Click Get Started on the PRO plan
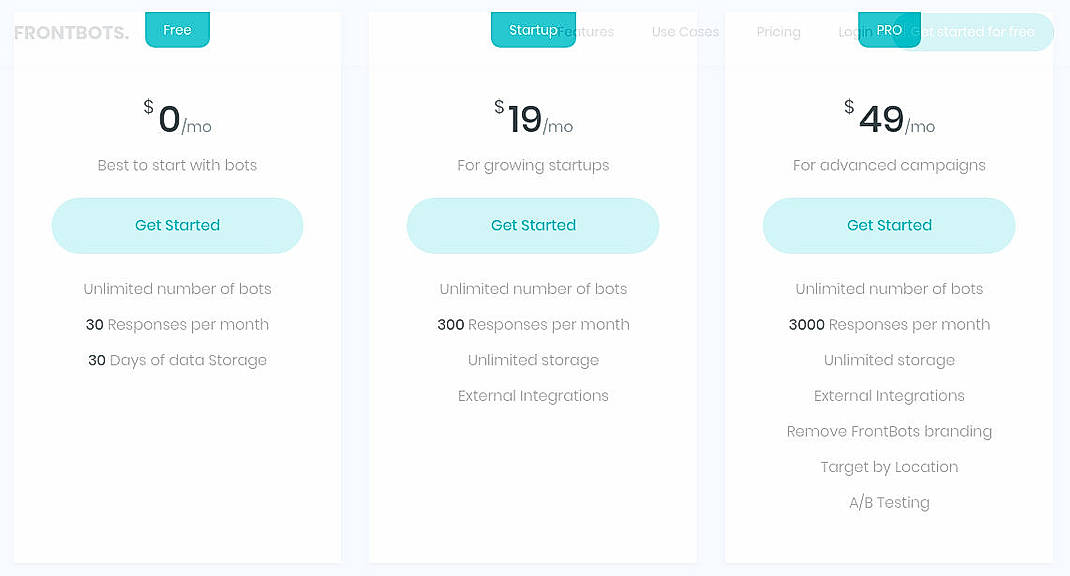1070x576 pixels. 889,225
